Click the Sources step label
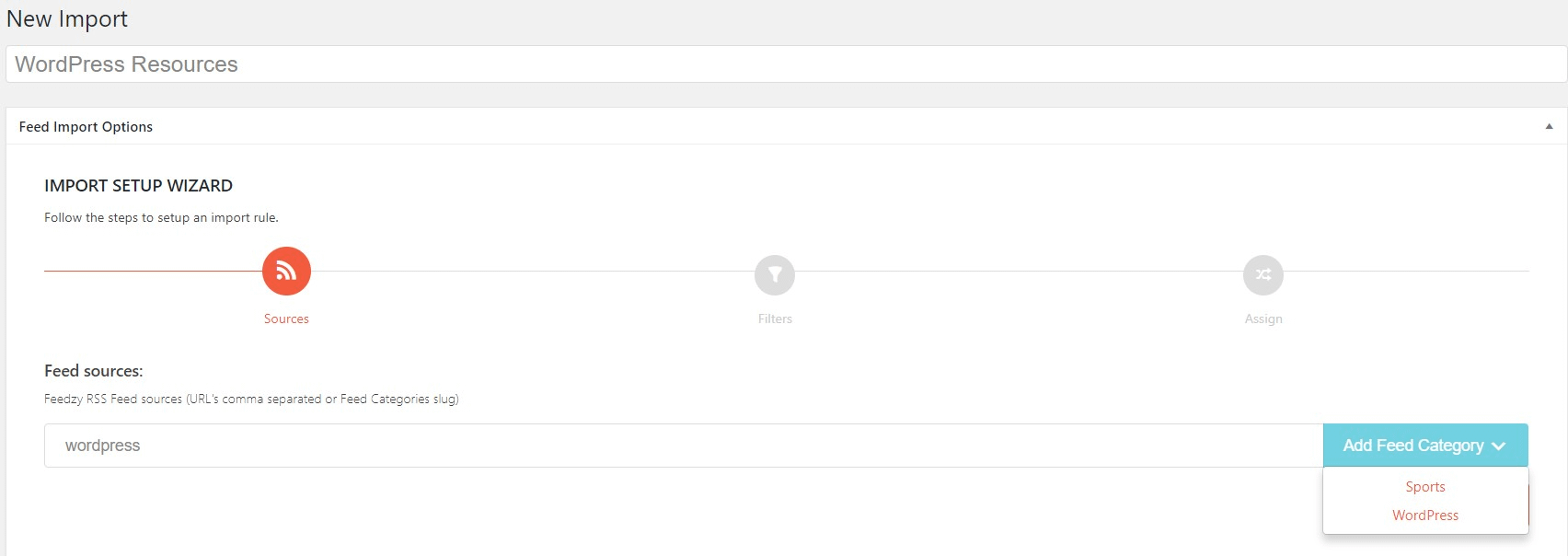 tap(286, 319)
